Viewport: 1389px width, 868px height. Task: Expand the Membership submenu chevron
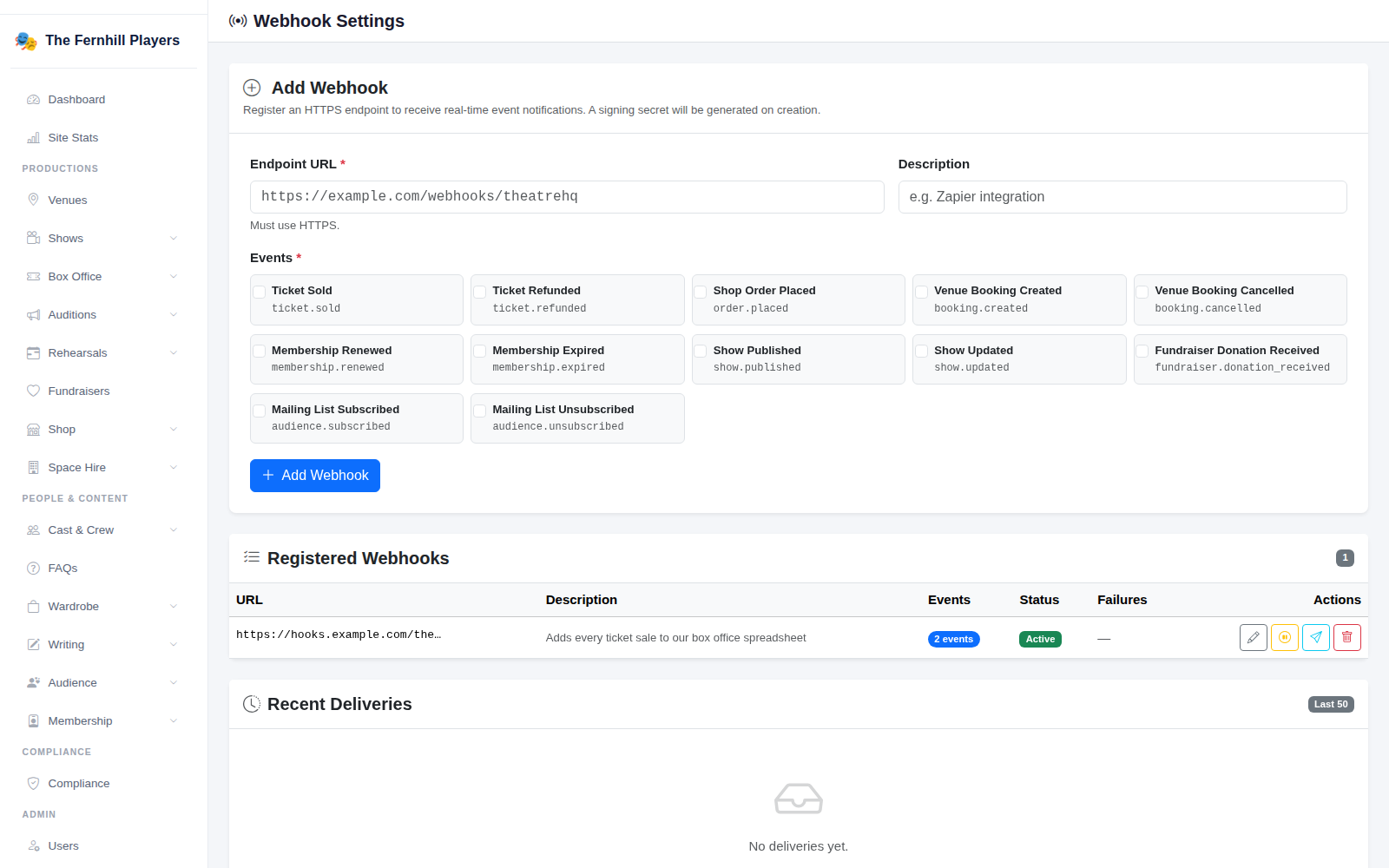(174, 721)
